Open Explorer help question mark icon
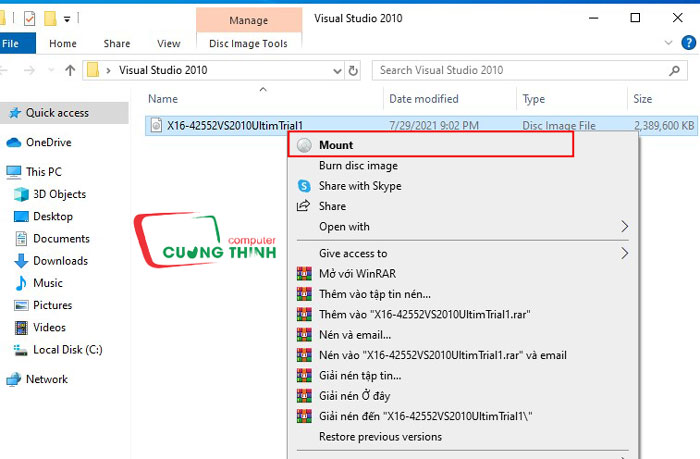The height and width of the screenshot is (459, 700). click(688, 43)
